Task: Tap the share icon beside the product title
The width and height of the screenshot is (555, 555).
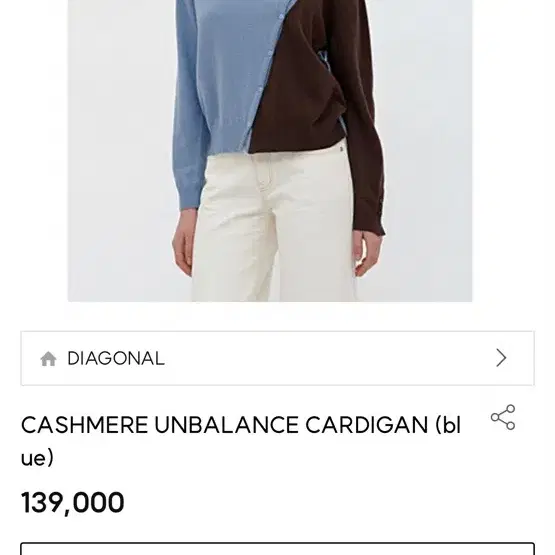Action: 503,417
